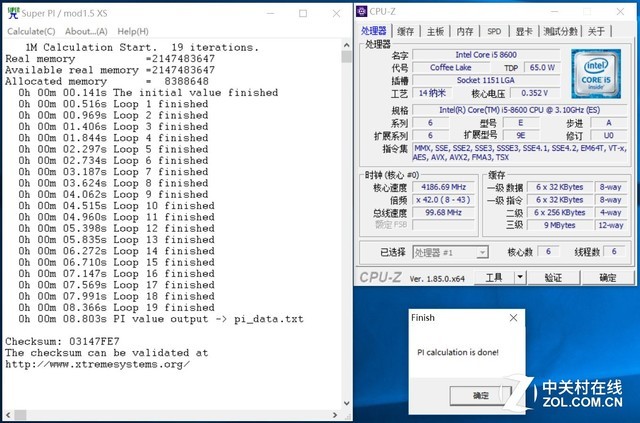This screenshot has width=640, height=423.
Task: Click the Super PI horizontal scrollbar thumb
Action: point(20,415)
